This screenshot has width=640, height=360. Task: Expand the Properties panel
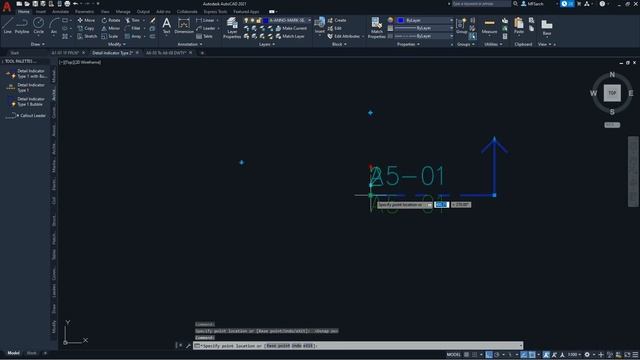[408, 44]
